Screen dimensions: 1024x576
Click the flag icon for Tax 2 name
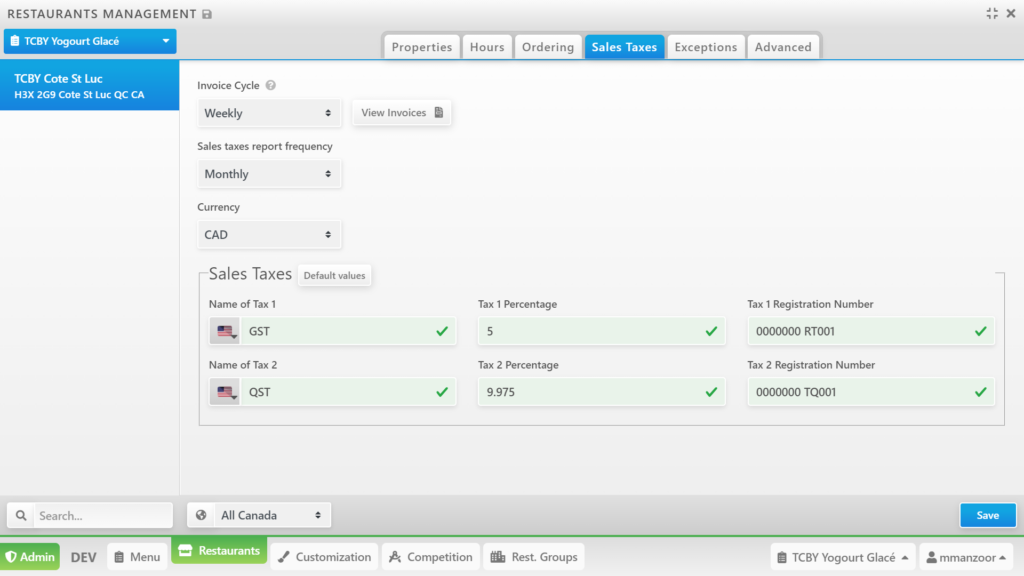[x=225, y=392]
